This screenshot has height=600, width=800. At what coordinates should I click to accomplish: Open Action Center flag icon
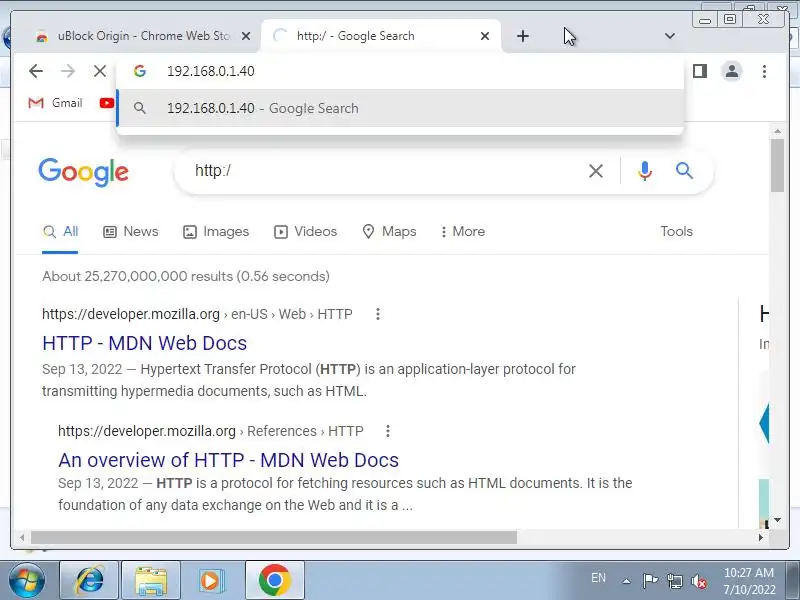(x=650, y=581)
